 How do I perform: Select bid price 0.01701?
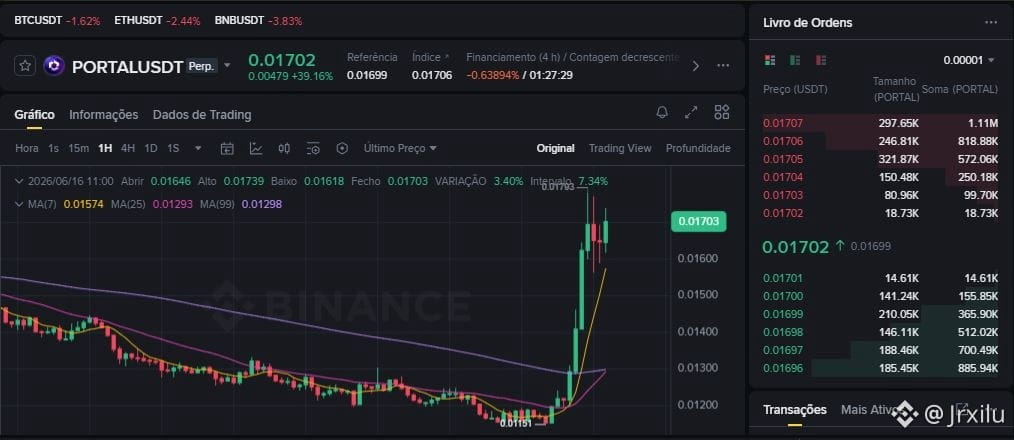pos(782,278)
